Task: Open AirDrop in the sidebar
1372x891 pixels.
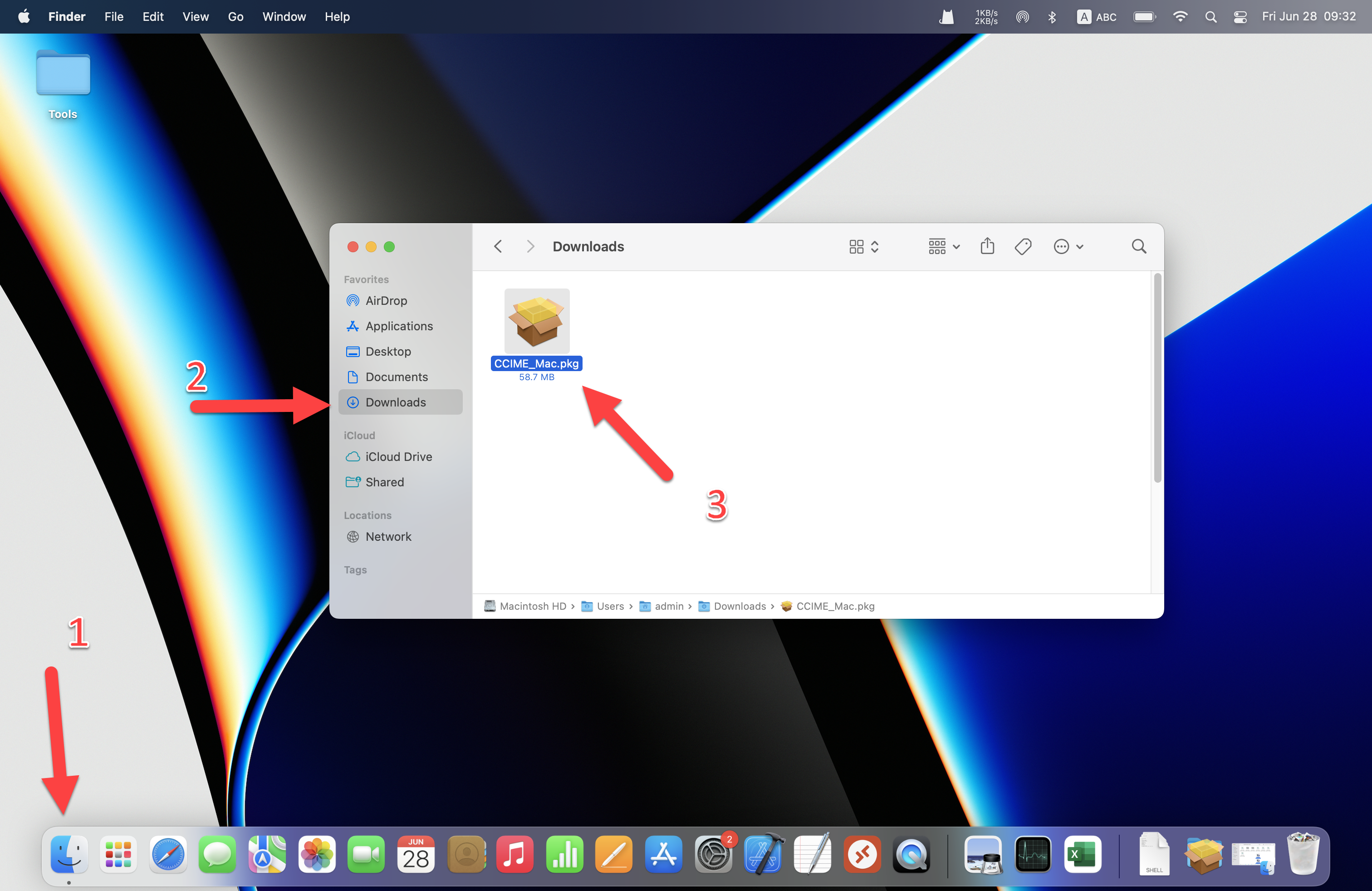Action: [x=386, y=301]
